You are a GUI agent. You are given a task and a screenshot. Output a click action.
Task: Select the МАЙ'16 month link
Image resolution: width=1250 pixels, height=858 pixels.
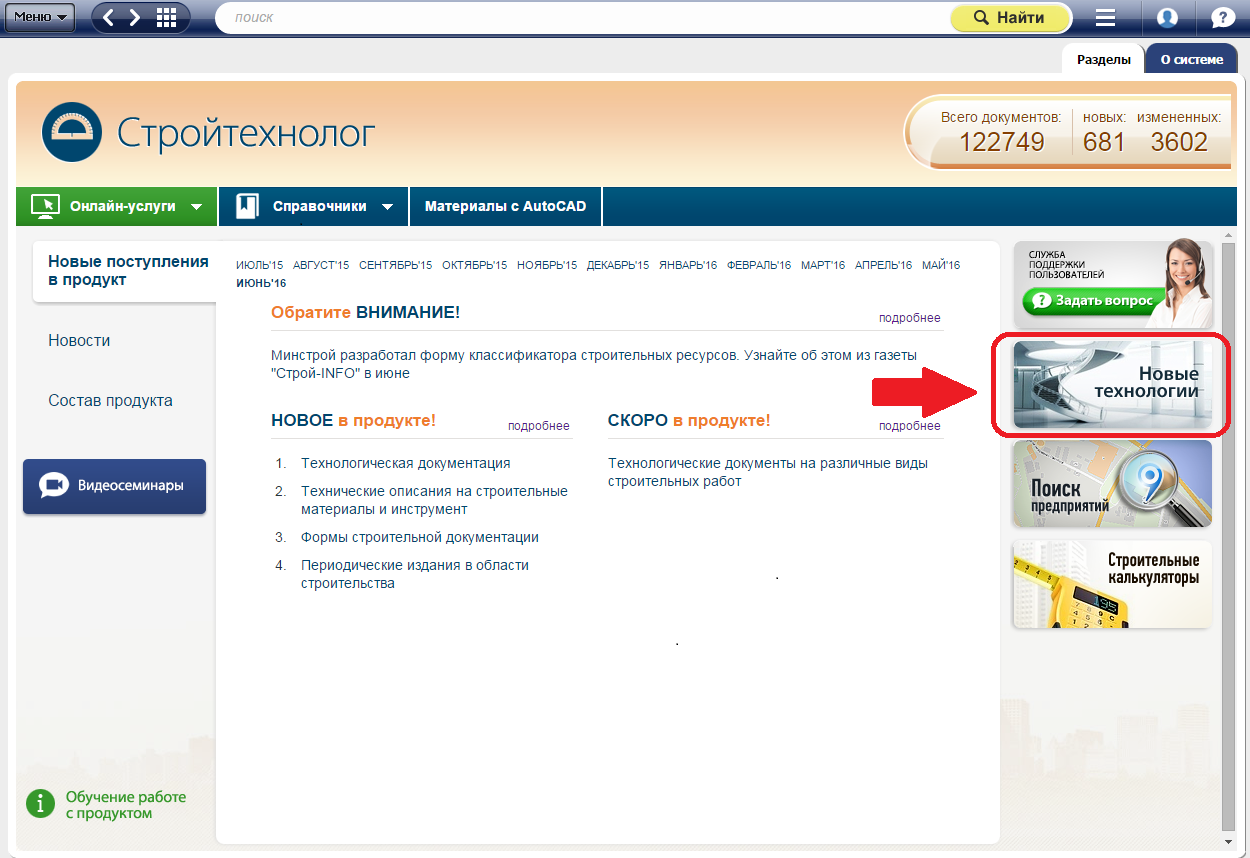tap(940, 265)
